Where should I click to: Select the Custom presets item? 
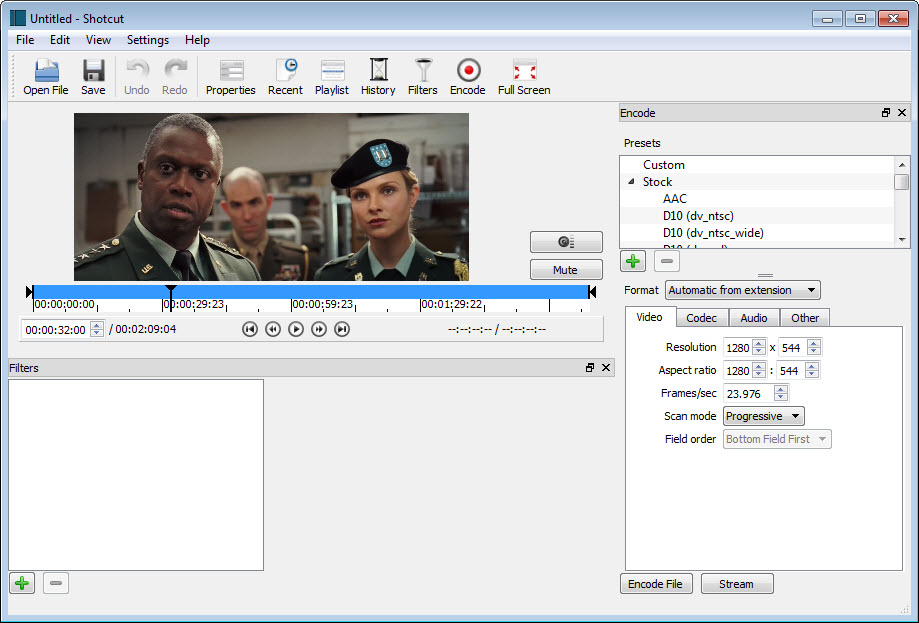click(x=663, y=165)
